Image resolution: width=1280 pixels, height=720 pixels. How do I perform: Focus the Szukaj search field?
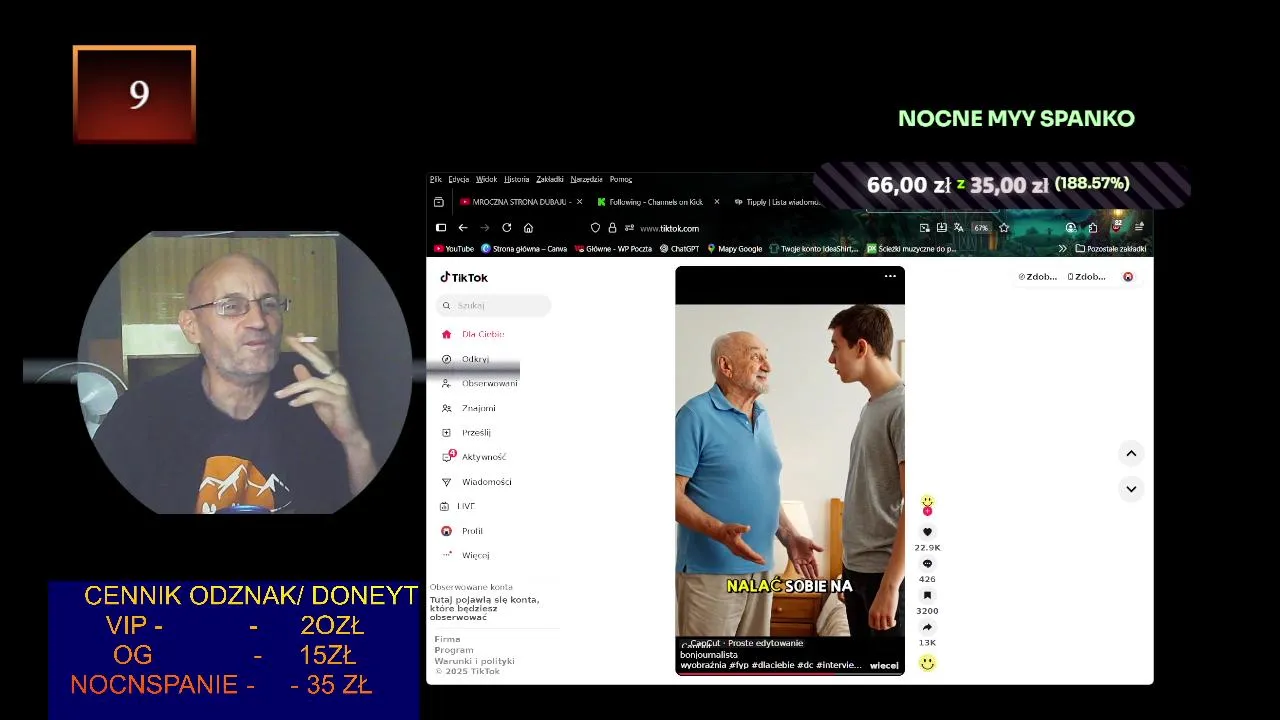[495, 305]
